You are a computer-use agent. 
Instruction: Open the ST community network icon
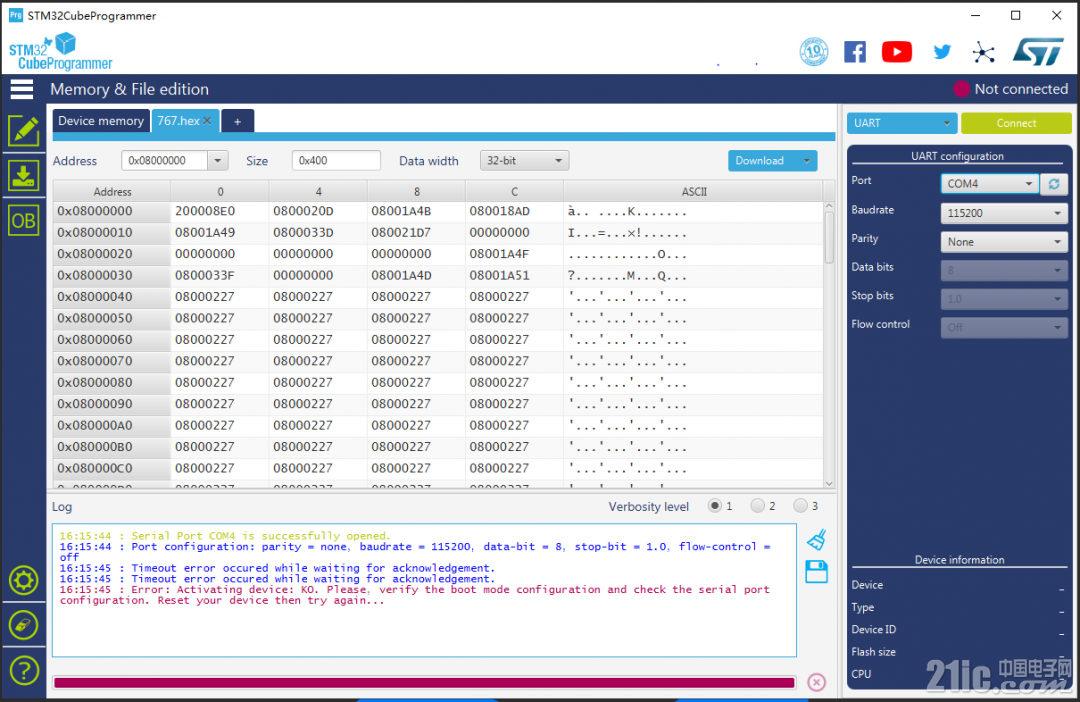984,52
